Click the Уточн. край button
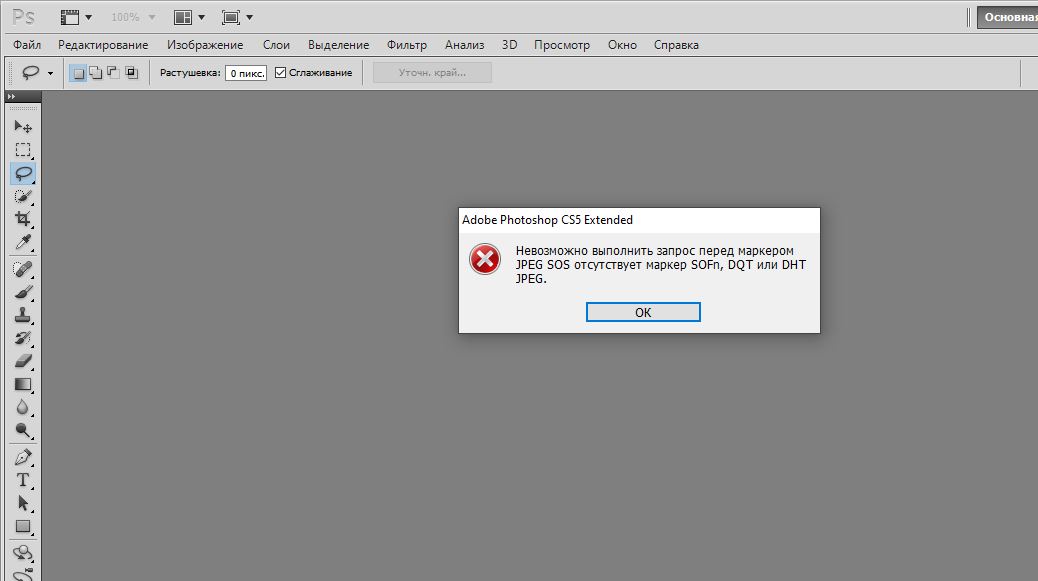This screenshot has height=581, width=1038. coord(432,73)
